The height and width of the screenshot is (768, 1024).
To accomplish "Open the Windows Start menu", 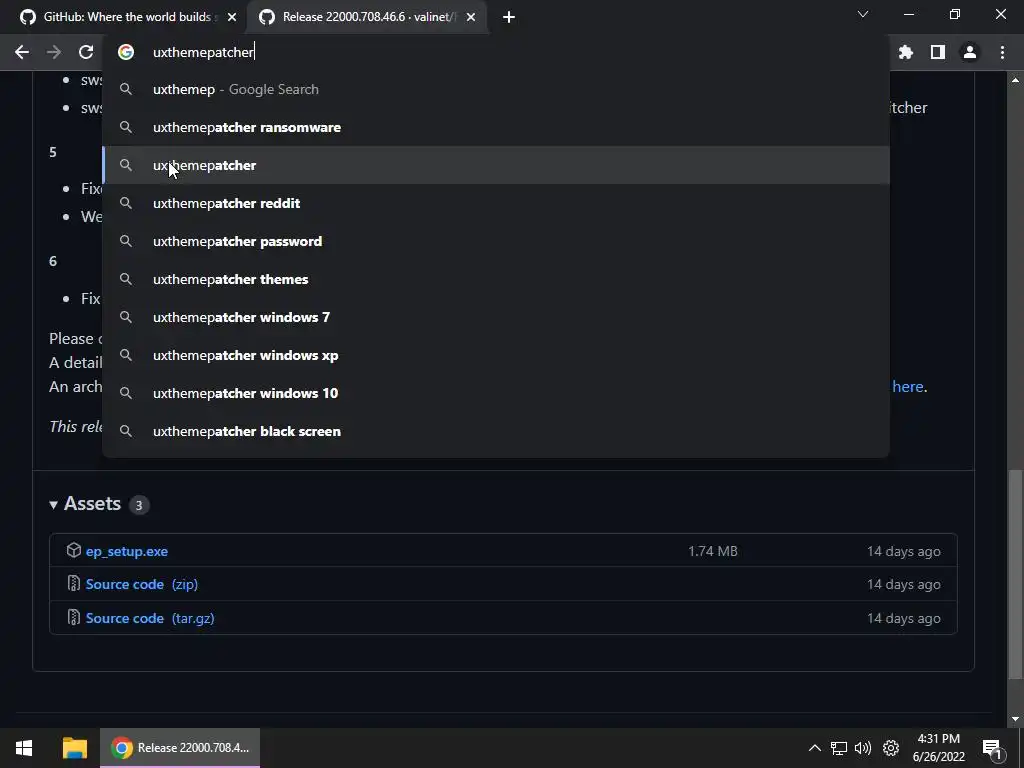I will click(24, 748).
